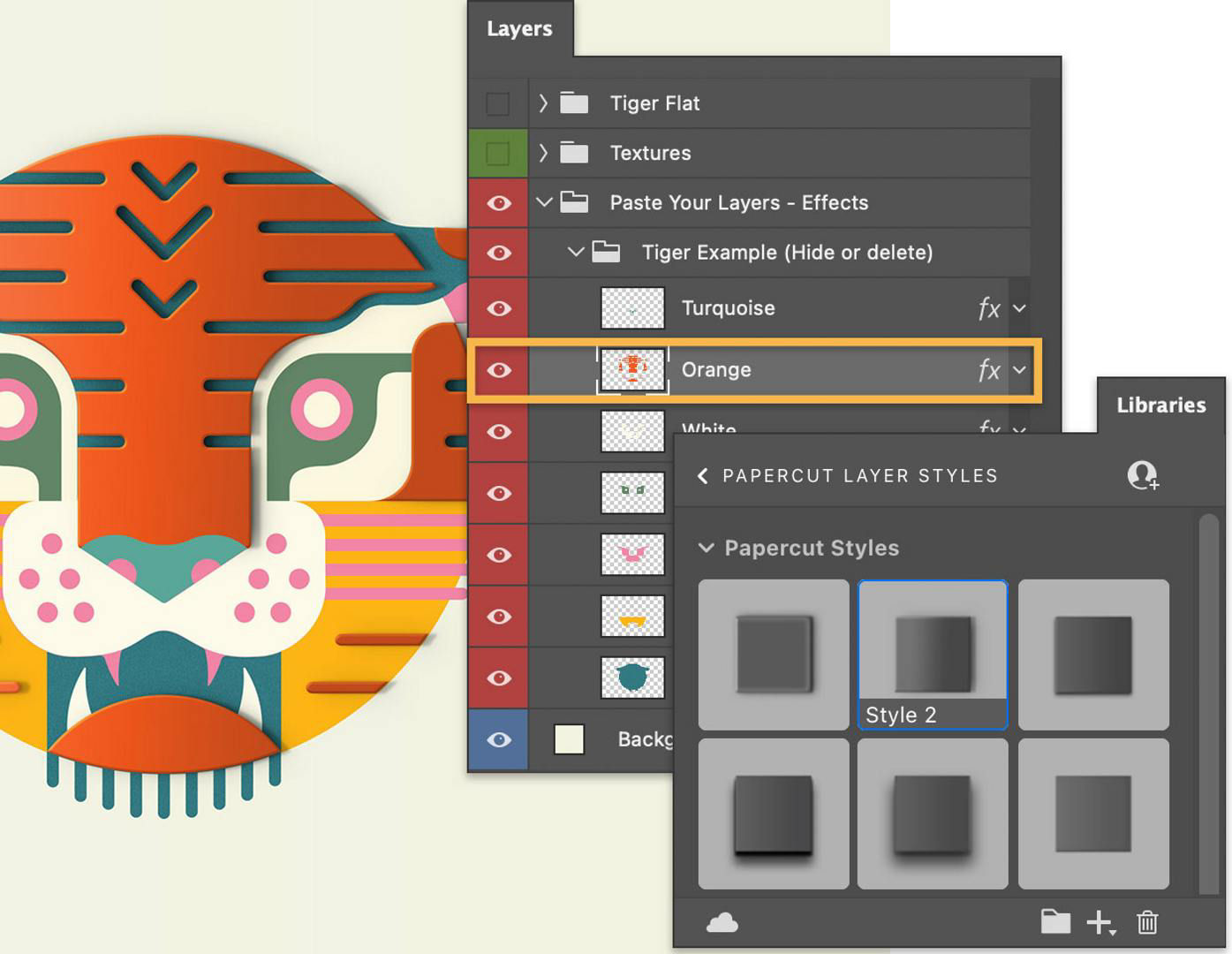Collapse the Papercut Styles section
This screenshot has width=1232, height=954.
tap(707, 548)
